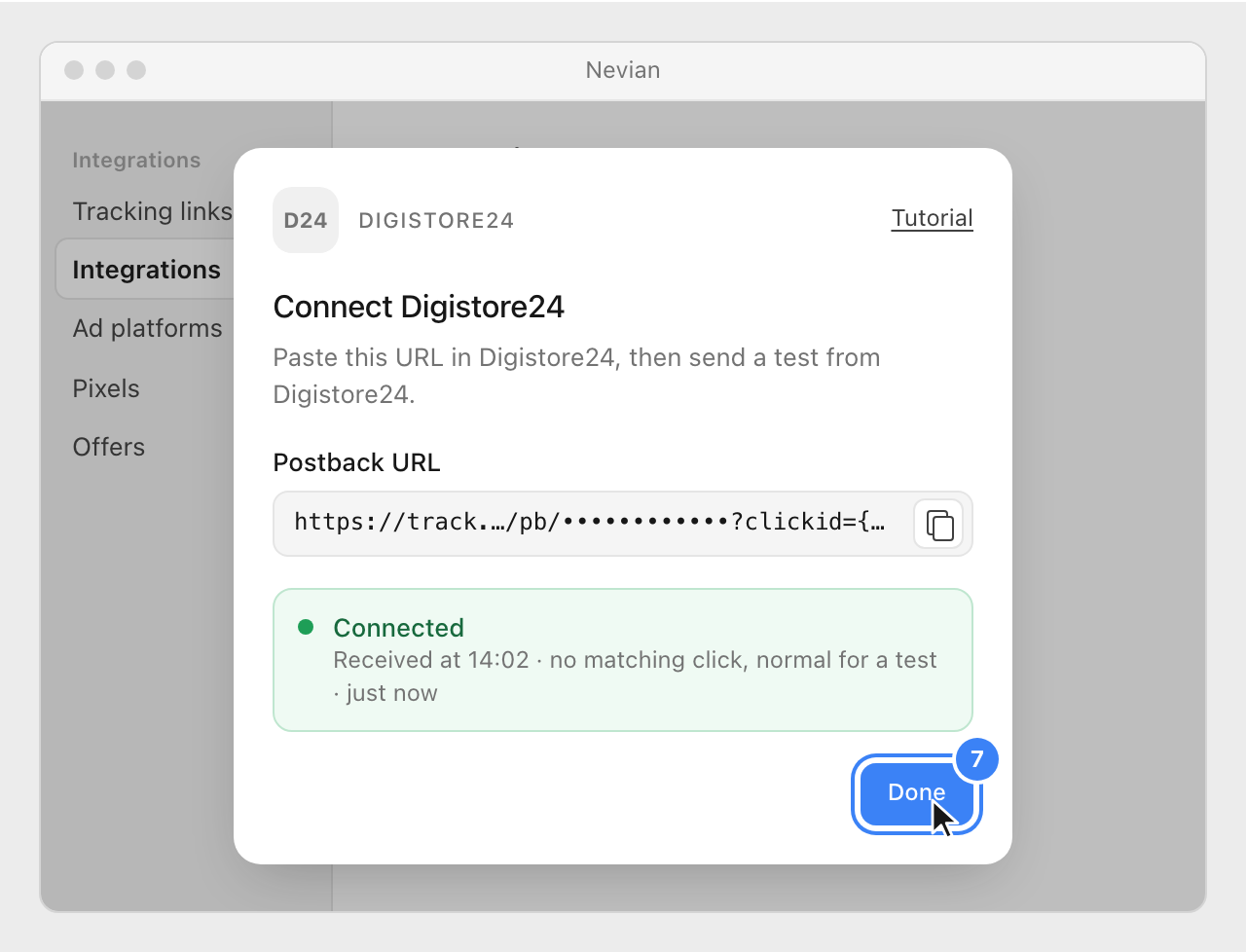This screenshot has height=952, width=1246.
Task: Close the Nevian window
Action: (x=74, y=70)
